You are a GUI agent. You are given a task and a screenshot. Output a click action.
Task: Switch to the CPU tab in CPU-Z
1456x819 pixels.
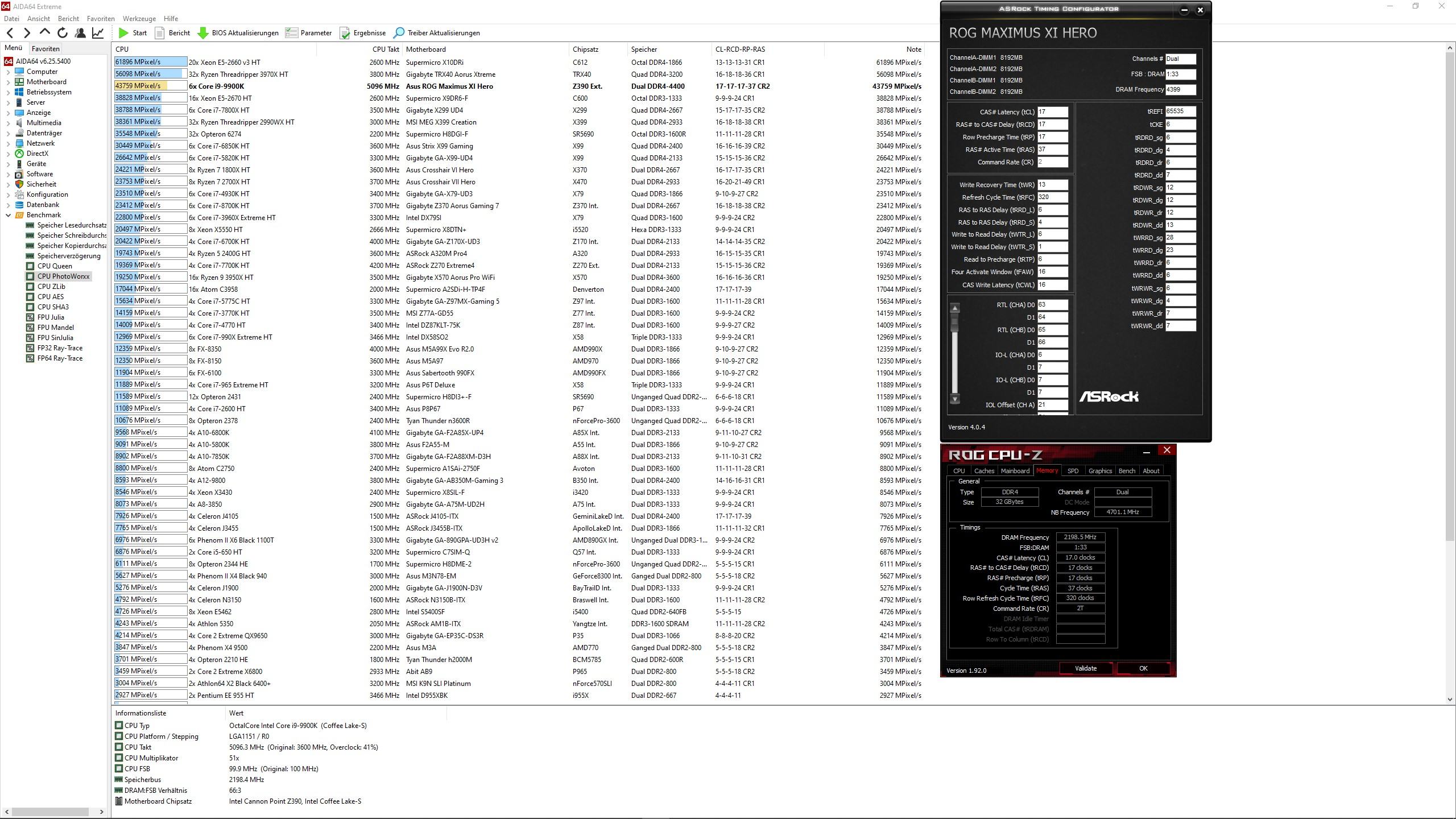(959, 471)
